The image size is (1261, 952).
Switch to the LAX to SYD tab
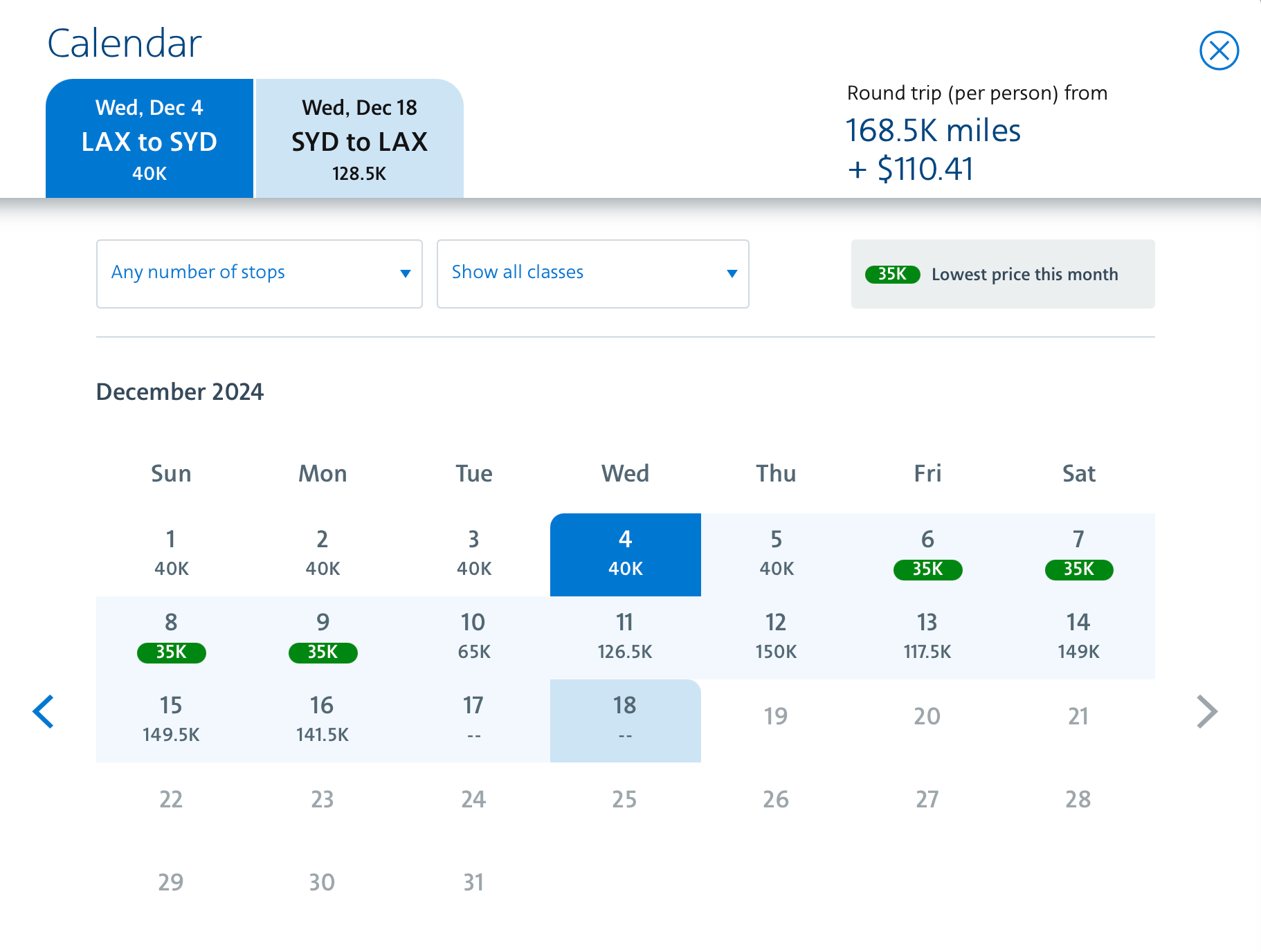[x=149, y=139]
